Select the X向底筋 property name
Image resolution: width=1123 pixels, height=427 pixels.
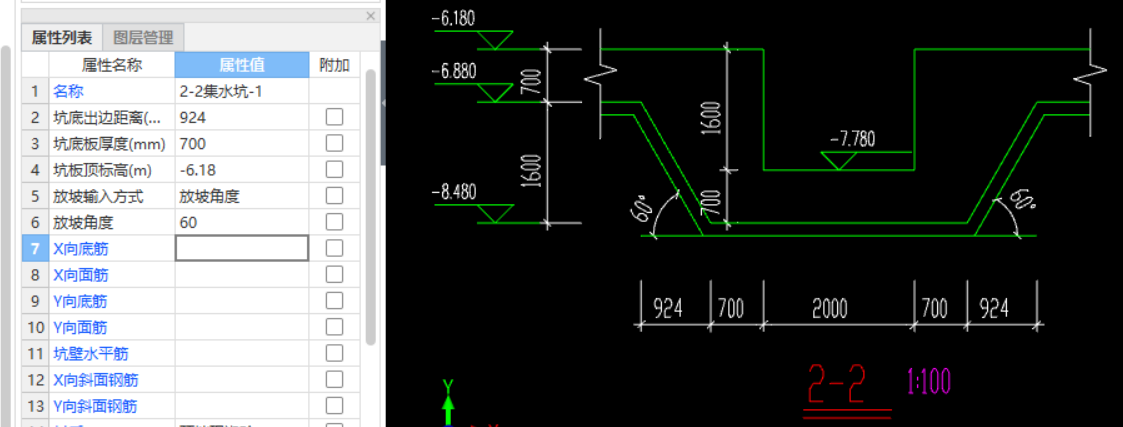pyautogui.click(x=81, y=249)
